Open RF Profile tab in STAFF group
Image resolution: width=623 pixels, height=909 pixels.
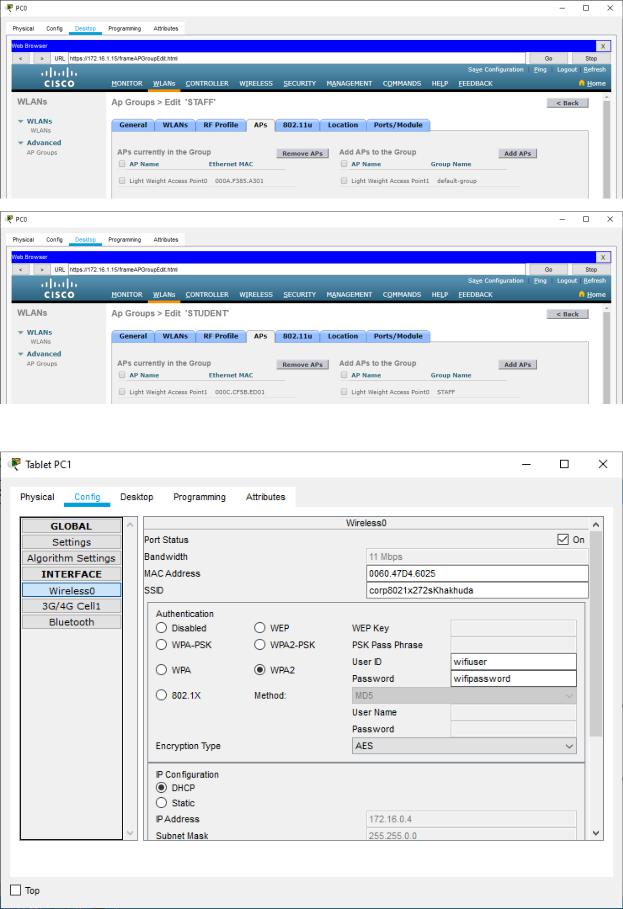tap(220, 125)
